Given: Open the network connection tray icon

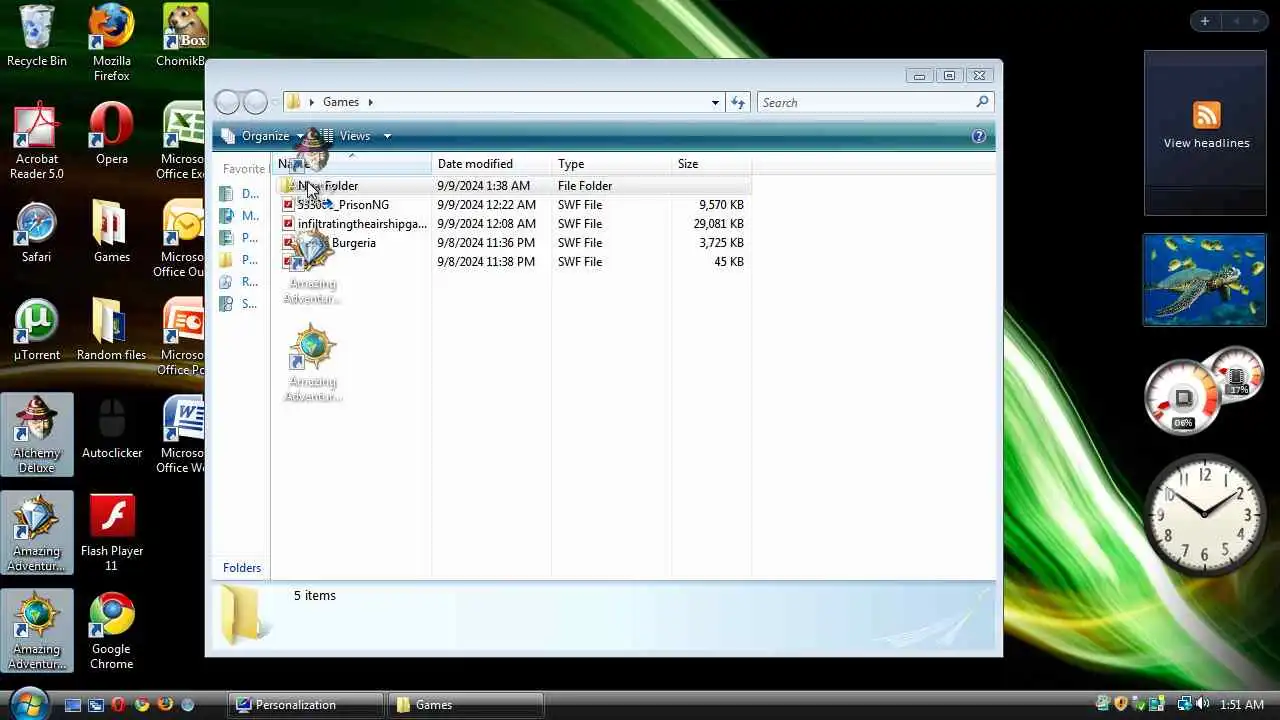Looking at the screenshot, I should (1184, 704).
